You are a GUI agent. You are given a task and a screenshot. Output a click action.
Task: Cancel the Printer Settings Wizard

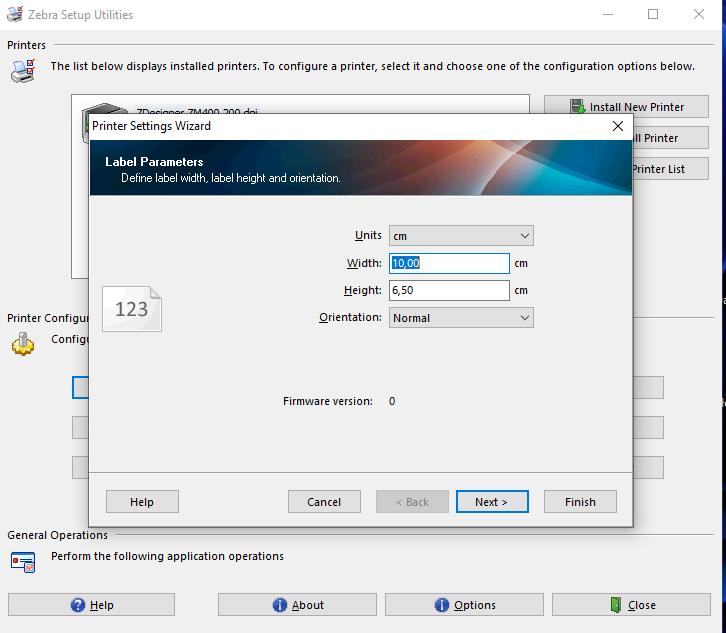(x=324, y=502)
